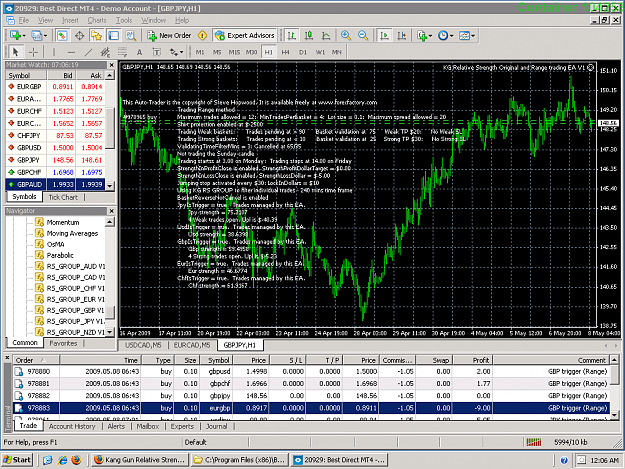This screenshot has width=625, height=469.
Task: Open the MetaEditor icon
Action: coord(202,35)
